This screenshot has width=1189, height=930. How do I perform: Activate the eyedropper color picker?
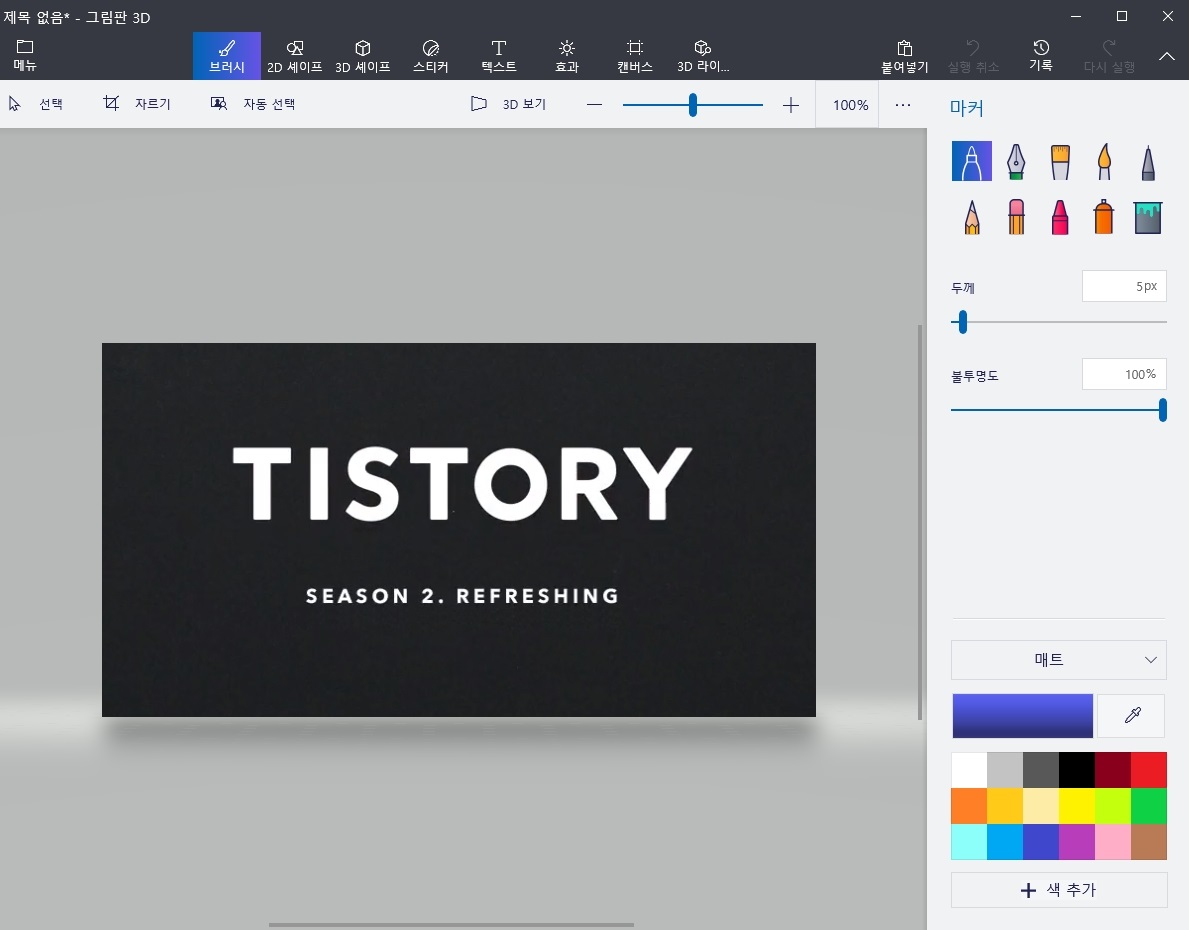pos(1131,715)
